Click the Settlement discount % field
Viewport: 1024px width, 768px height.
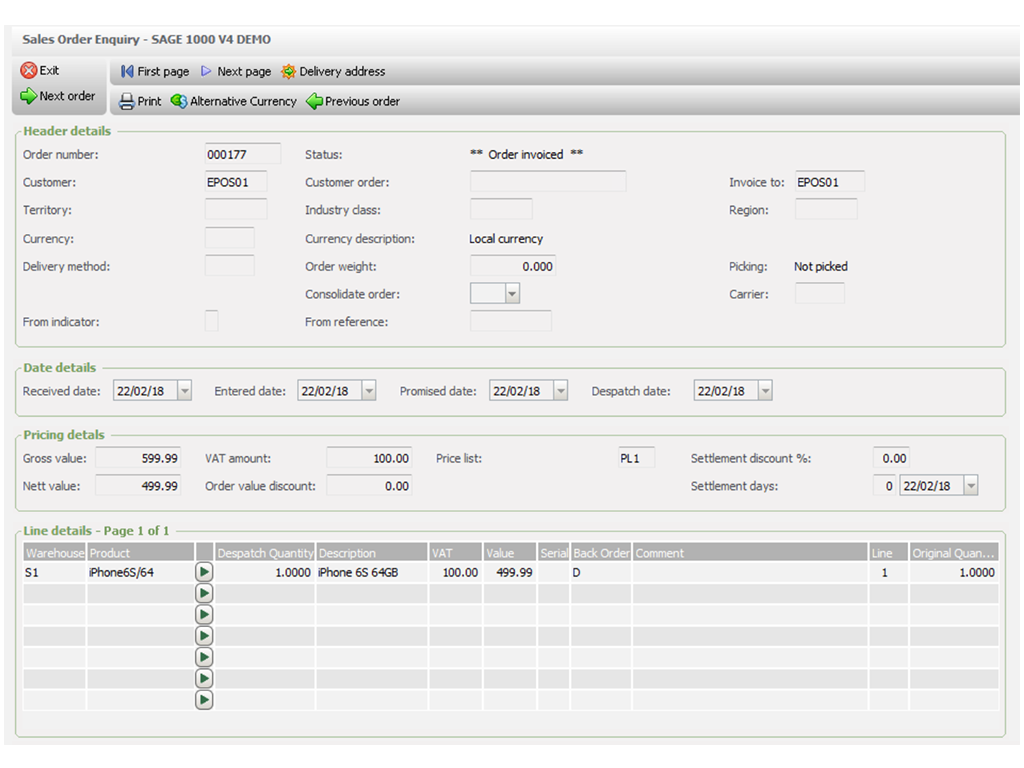click(x=891, y=458)
